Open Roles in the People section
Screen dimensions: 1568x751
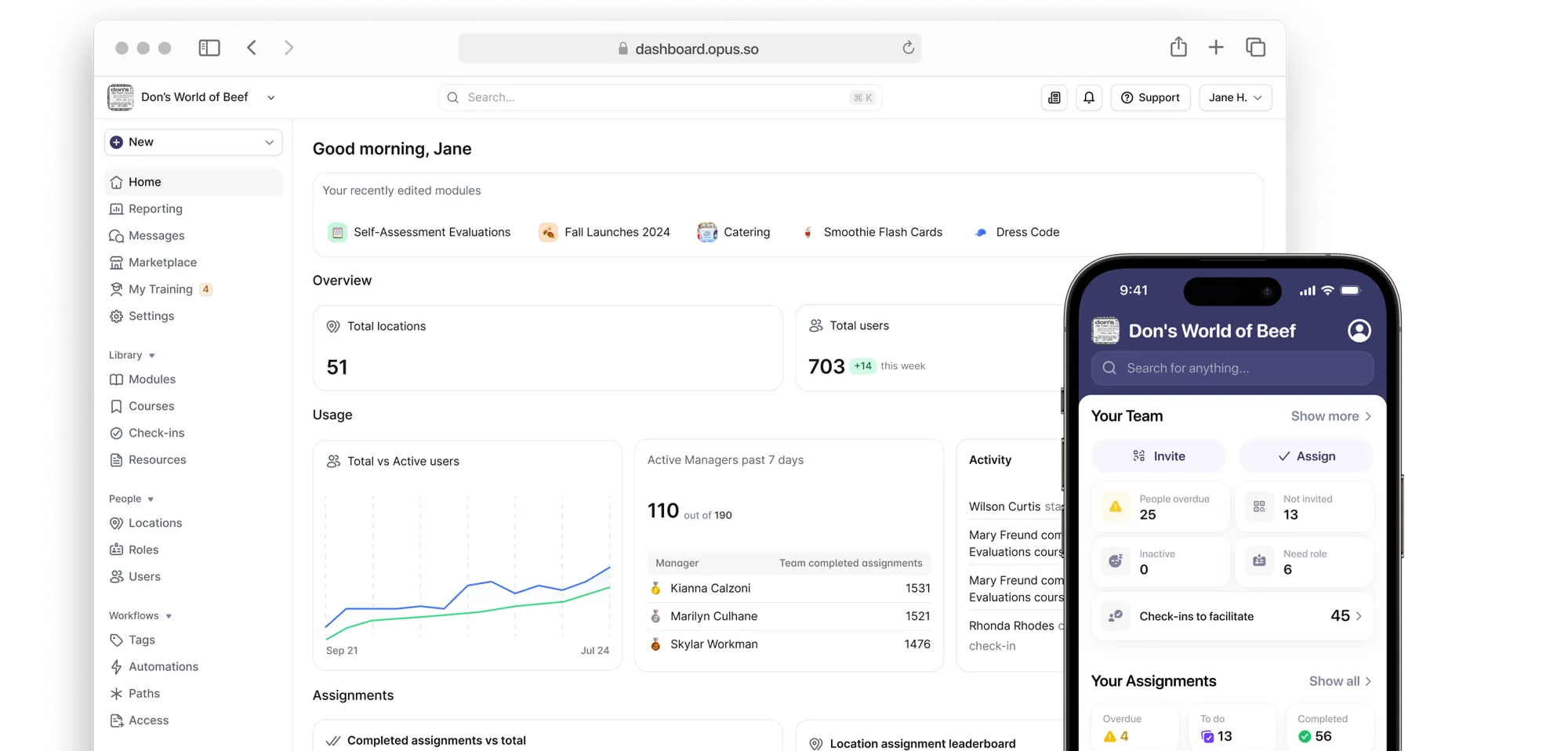tap(193, 550)
